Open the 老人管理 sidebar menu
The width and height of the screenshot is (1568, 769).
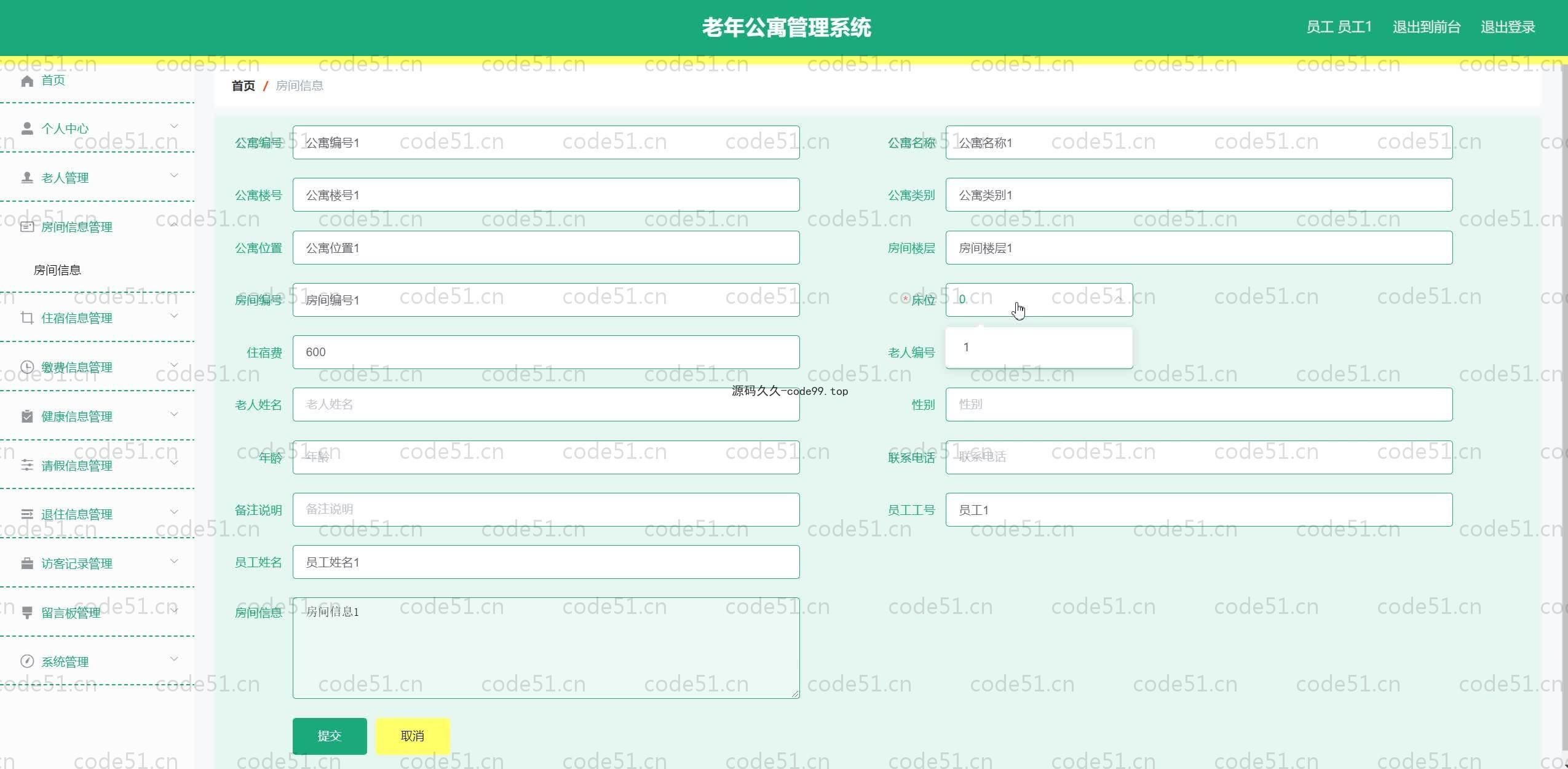point(97,178)
